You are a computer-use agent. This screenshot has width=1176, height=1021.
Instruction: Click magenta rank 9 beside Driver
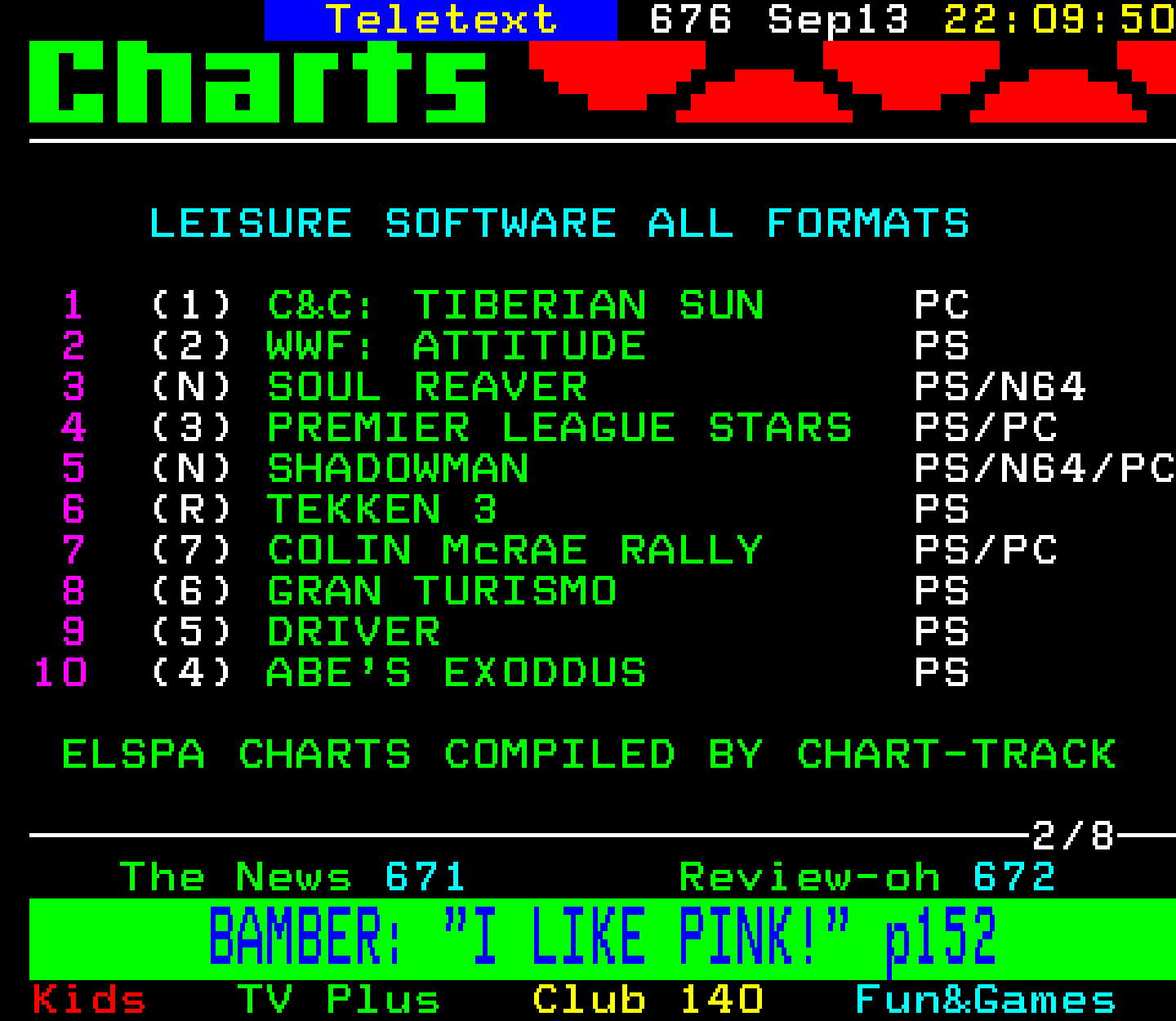[73, 632]
